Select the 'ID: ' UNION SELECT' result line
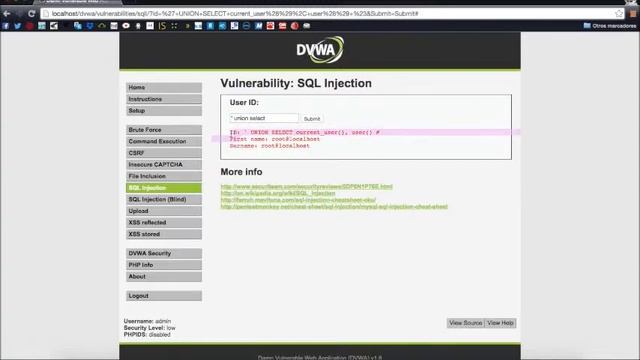The height and width of the screenshot is (360, 640). 304,132
